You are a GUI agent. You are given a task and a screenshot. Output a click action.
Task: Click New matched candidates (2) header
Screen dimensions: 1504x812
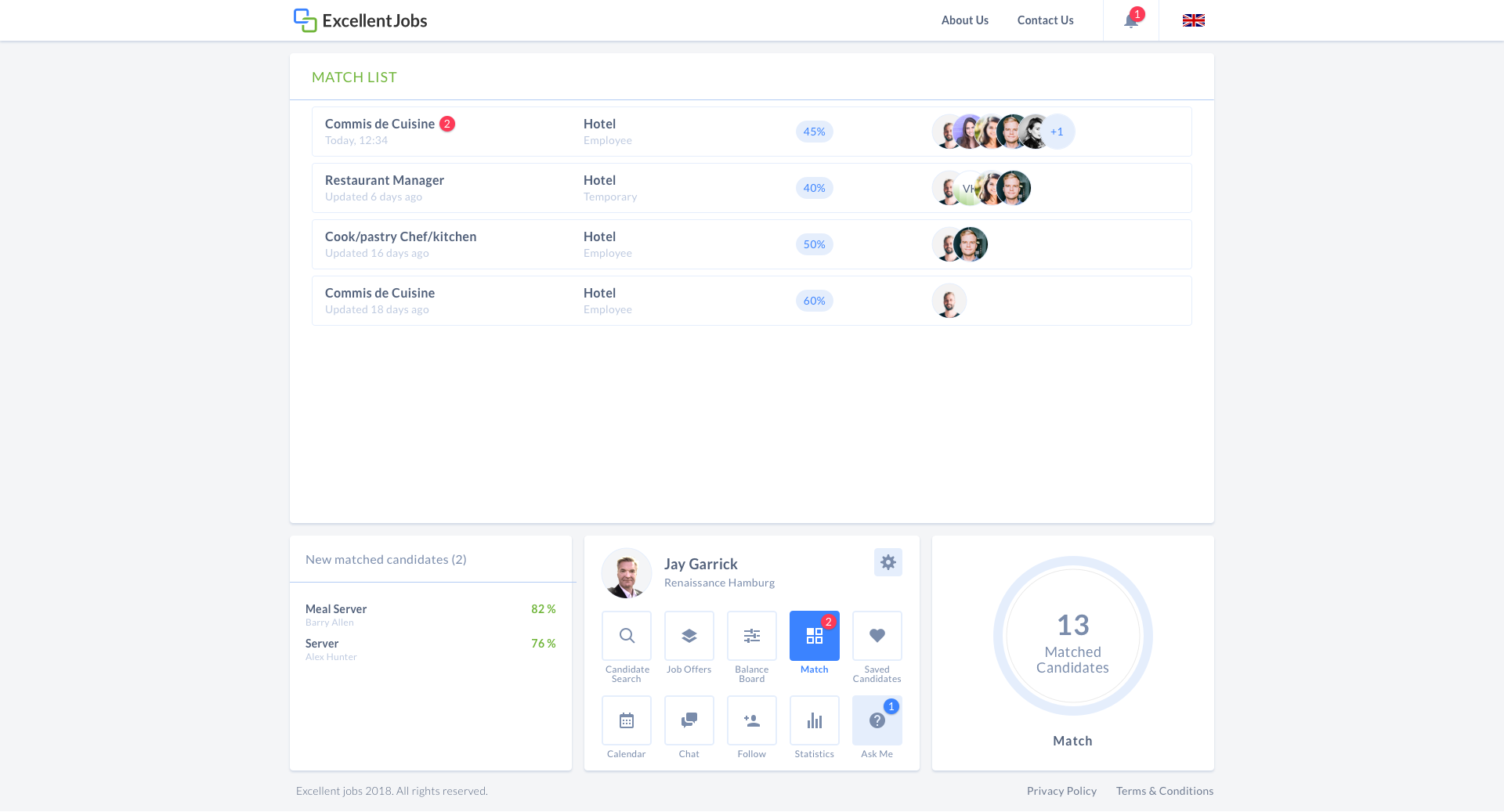tap(386, 559)
